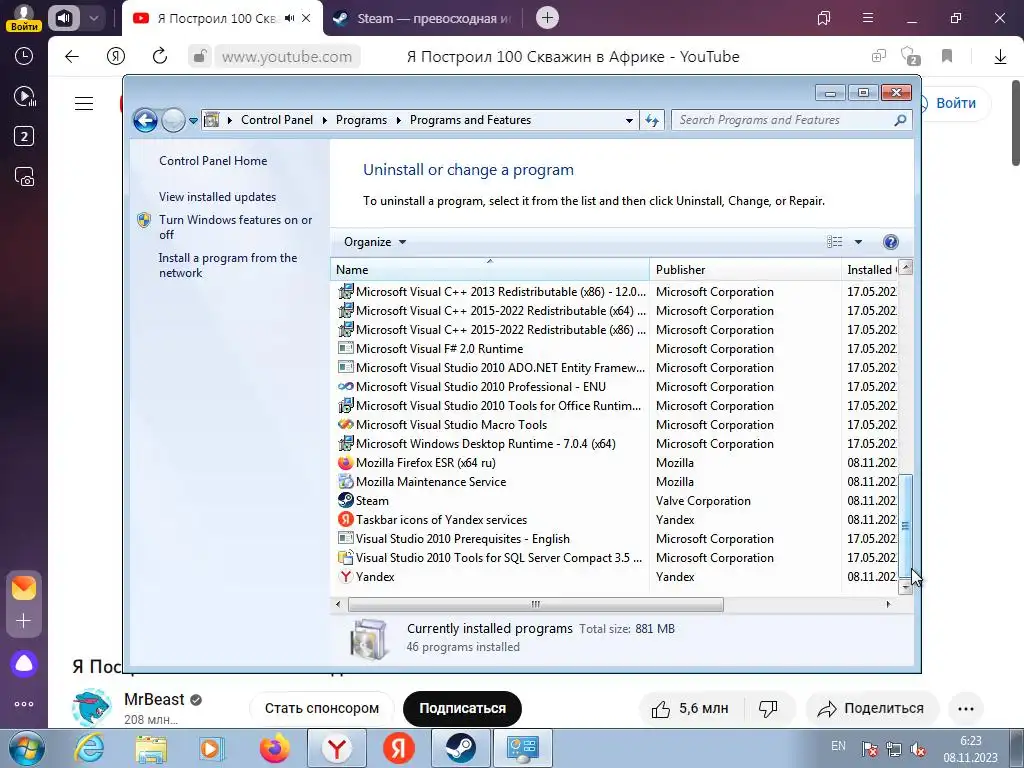Click the Yandex program icon in list
The height and width of the screenshot is (768, 1024).
(x=345, y=577)
